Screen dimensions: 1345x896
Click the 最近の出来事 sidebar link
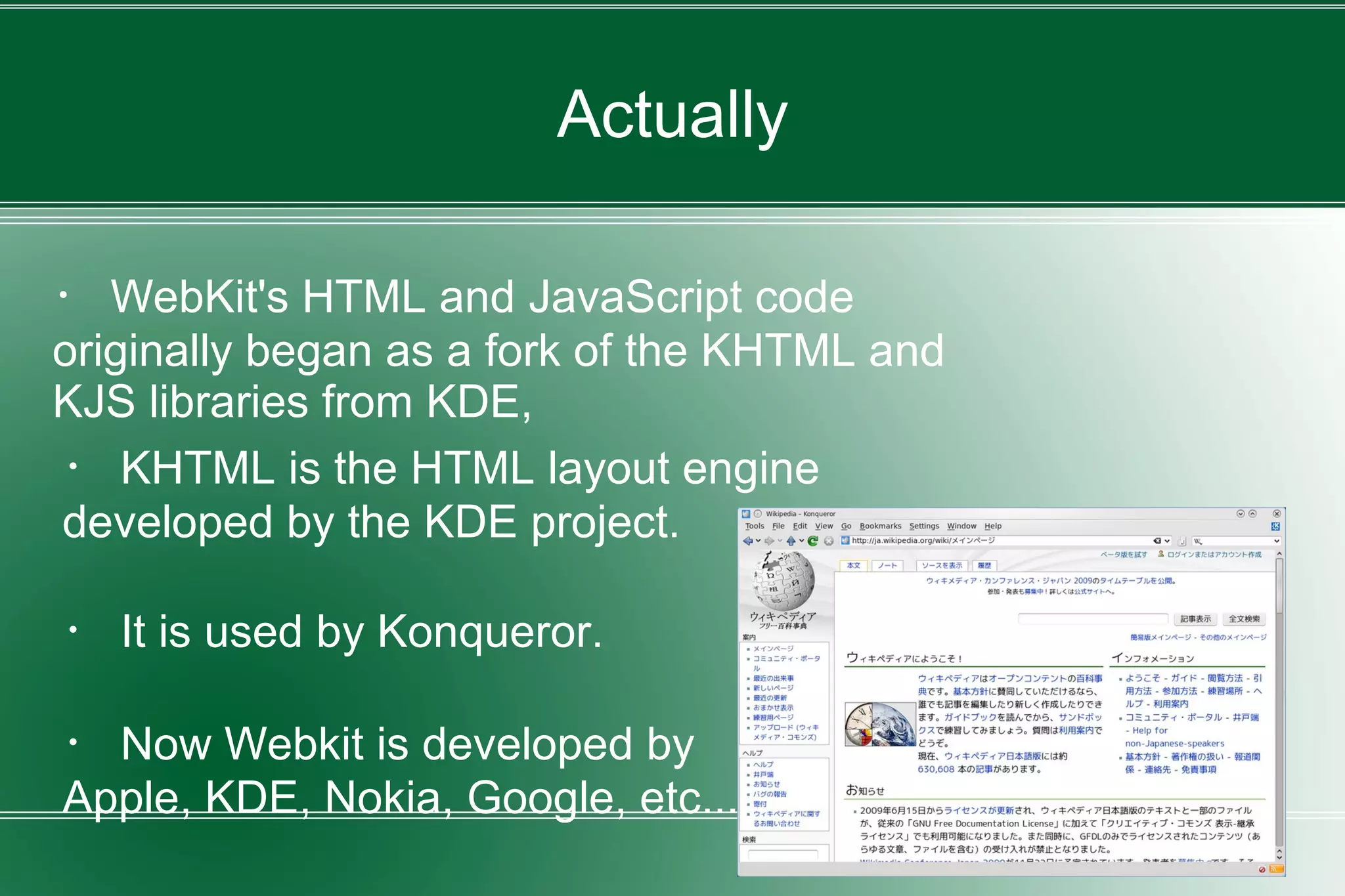(773, 678)
